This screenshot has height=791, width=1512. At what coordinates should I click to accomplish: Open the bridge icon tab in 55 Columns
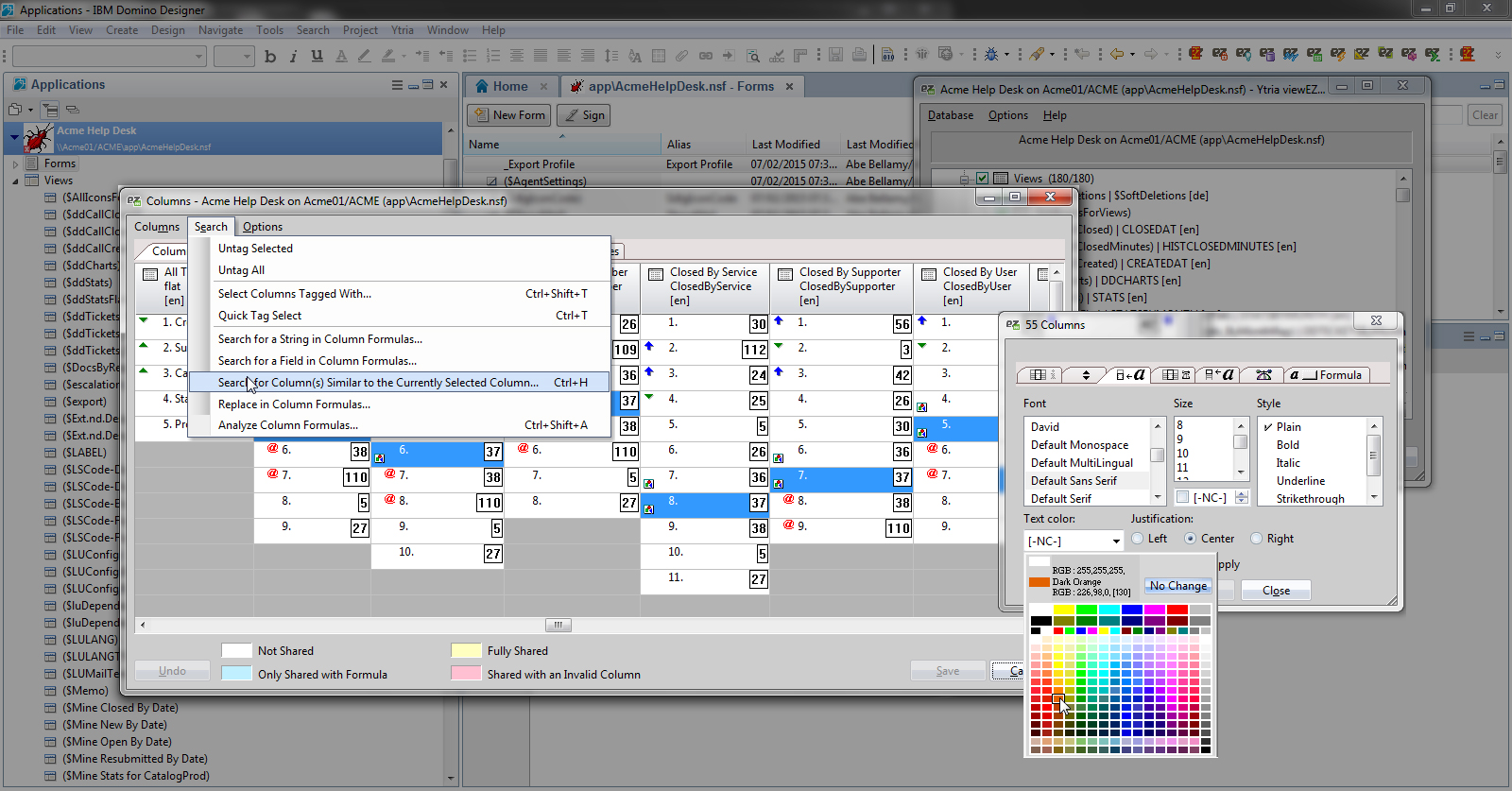point(1263,375)
